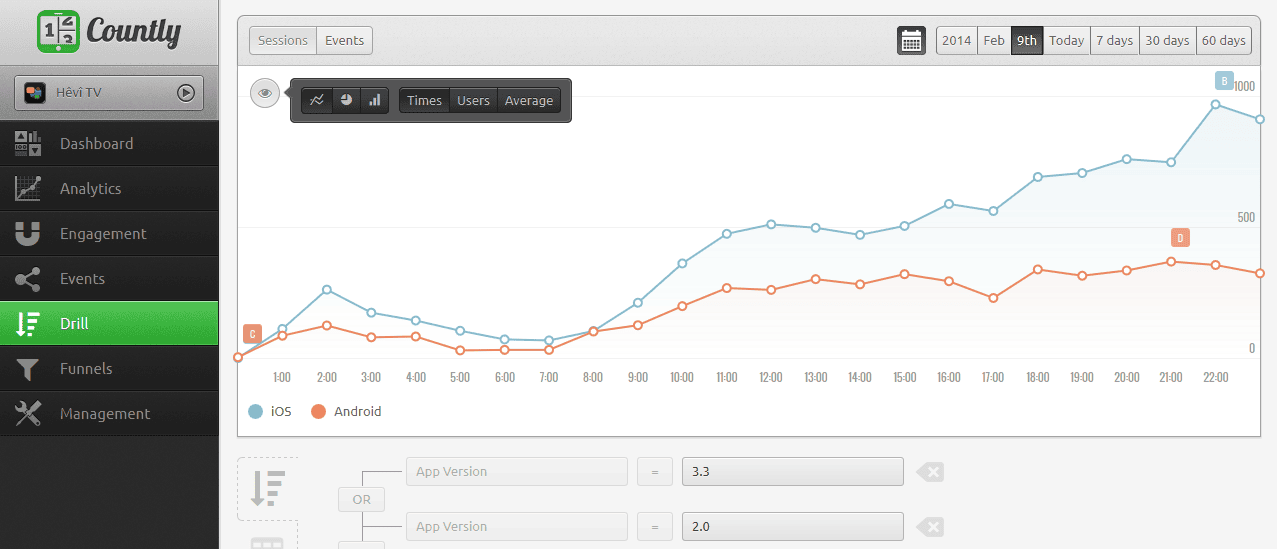1277x549 pixels.
Task: Select Drill in the sidebar
Action: point(109,324)
